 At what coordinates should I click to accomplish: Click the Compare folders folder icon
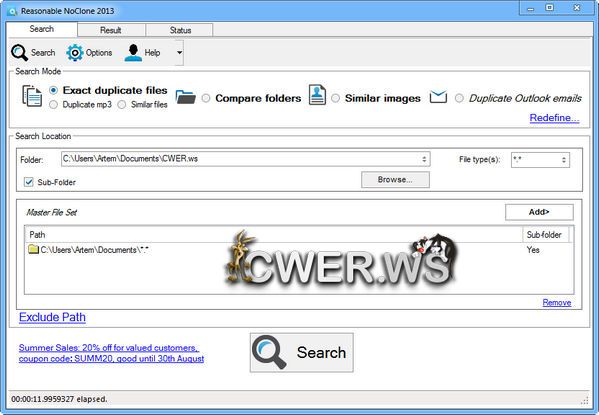point(186,97)
